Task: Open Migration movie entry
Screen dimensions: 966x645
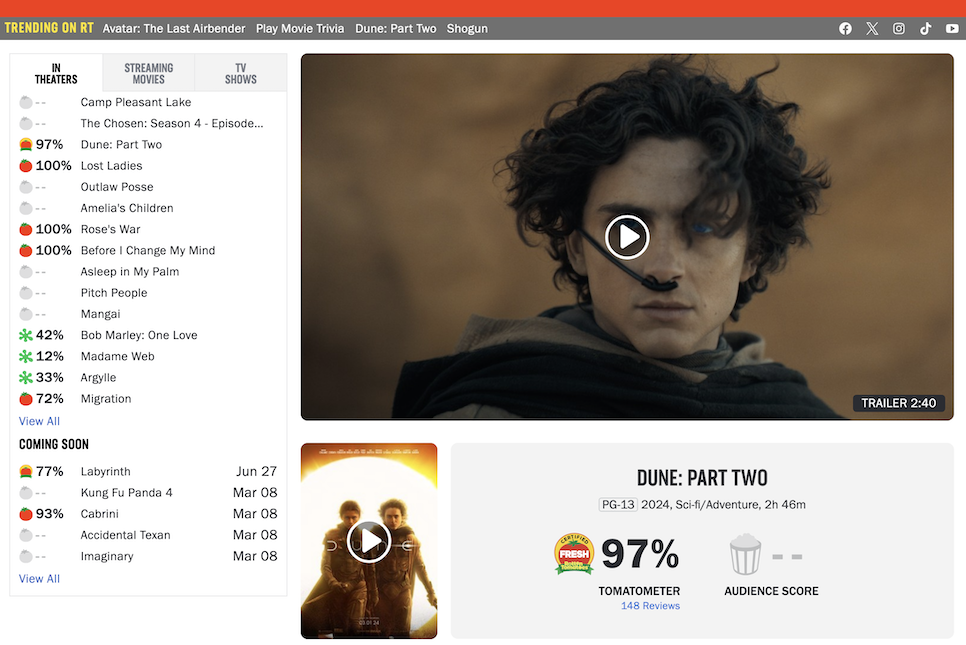Action: tap(106, 399)
